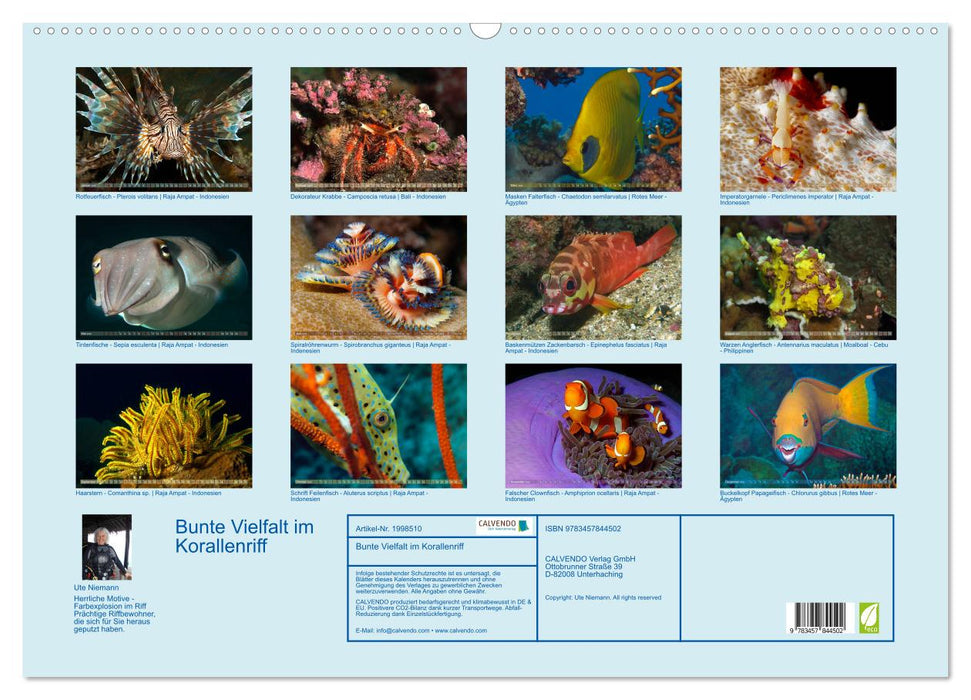Open the yellow Warzen Anglerfisch photo
Image resolution: width=971 pixels, height=700 pixels.
click(807, 277)
